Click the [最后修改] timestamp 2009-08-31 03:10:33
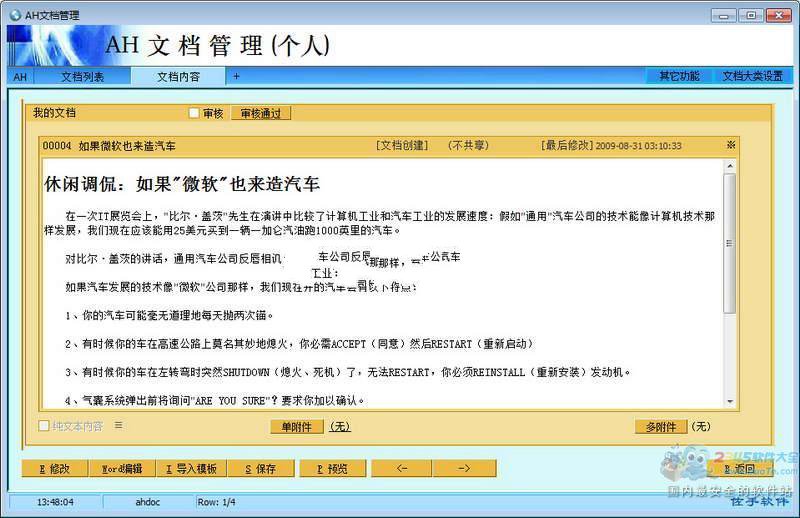This screenshot has height=518, width=800. tap(611, 145)
